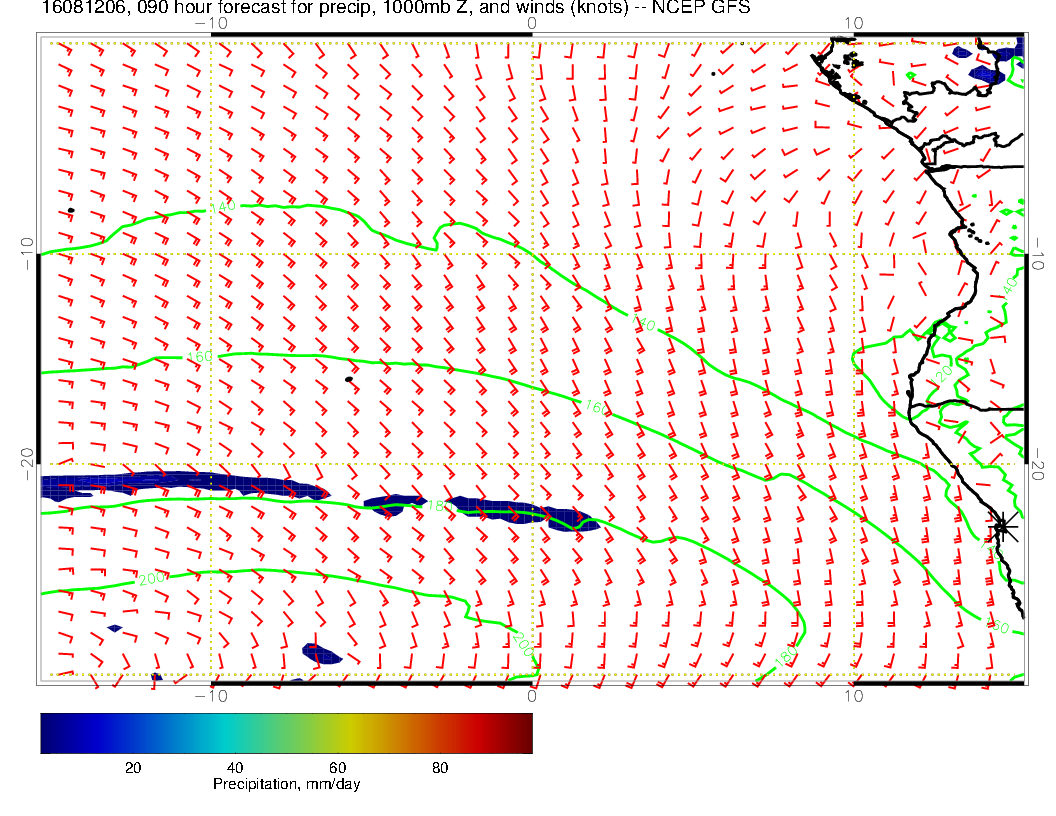Screen dimensions: 1056x816
Task: Click the dark blue end of precipitation colorbar
Action: [x=50, y=732]
